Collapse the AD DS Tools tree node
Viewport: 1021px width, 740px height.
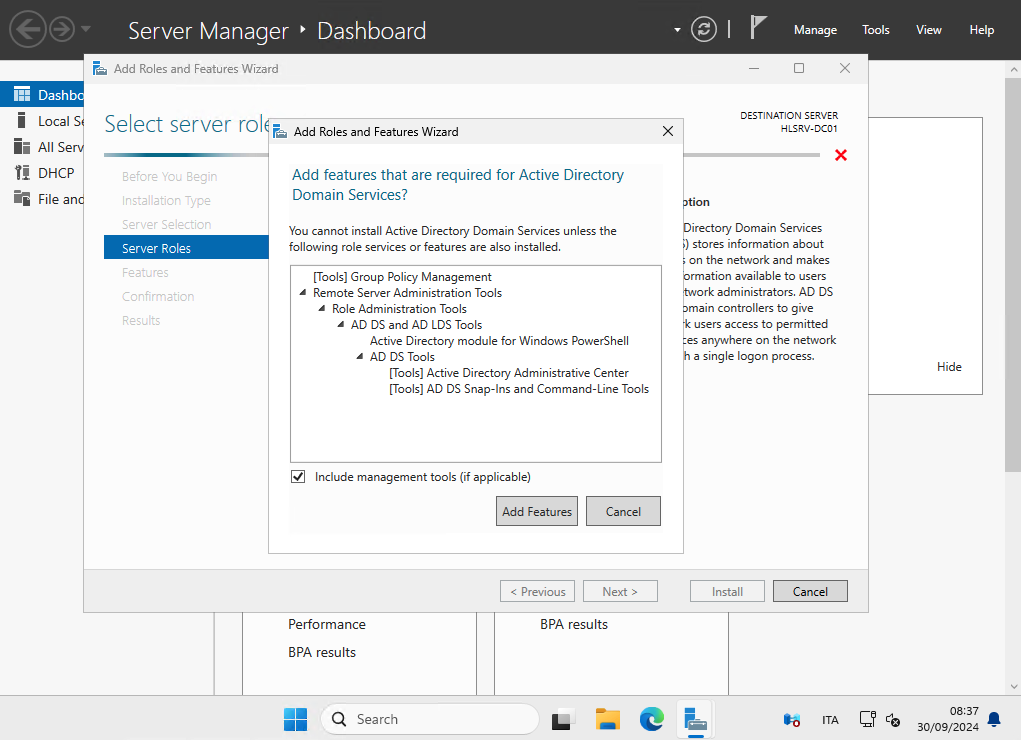click(x=360, y=357)
